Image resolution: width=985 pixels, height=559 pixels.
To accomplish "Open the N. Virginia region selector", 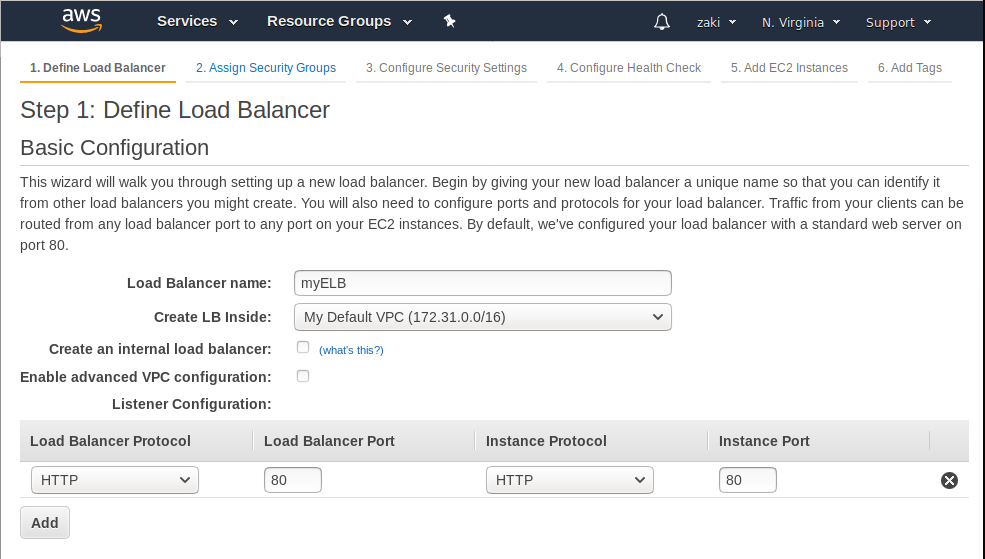I will click(801, 23).
